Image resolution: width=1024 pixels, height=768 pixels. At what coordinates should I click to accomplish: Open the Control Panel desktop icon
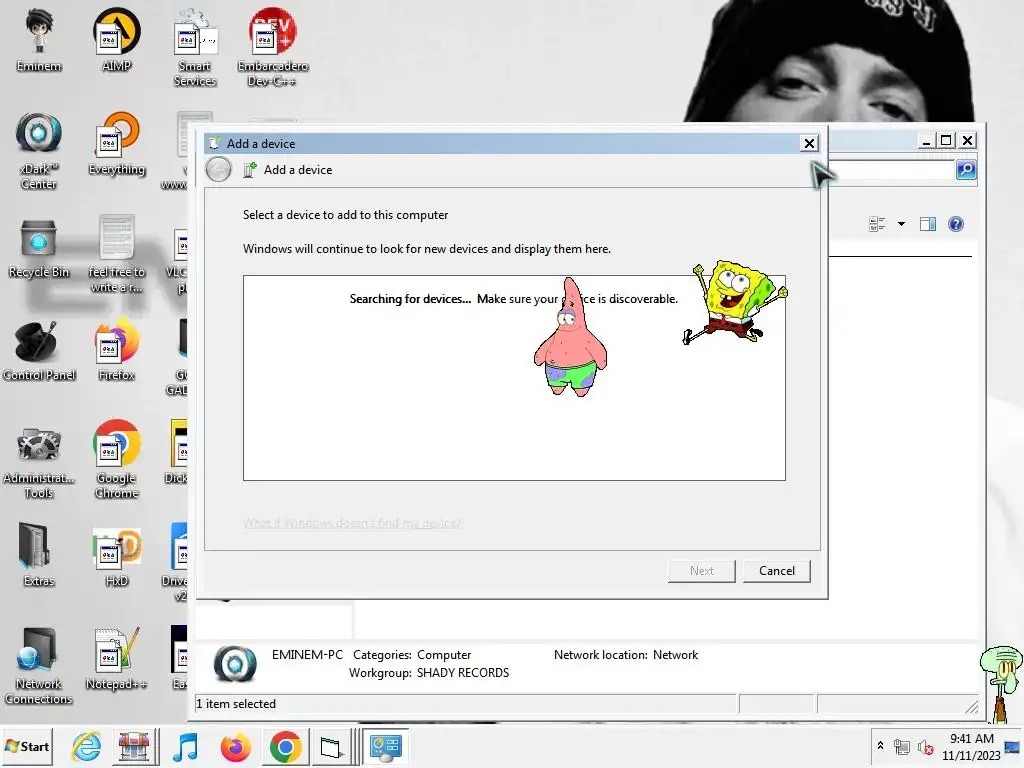click(x=39, y=351)
